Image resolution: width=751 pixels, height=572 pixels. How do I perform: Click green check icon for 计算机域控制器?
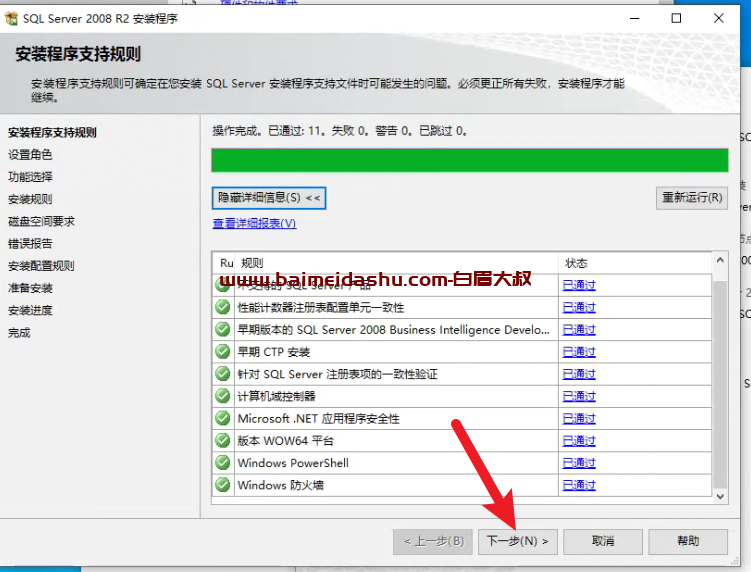click(223, 396)
